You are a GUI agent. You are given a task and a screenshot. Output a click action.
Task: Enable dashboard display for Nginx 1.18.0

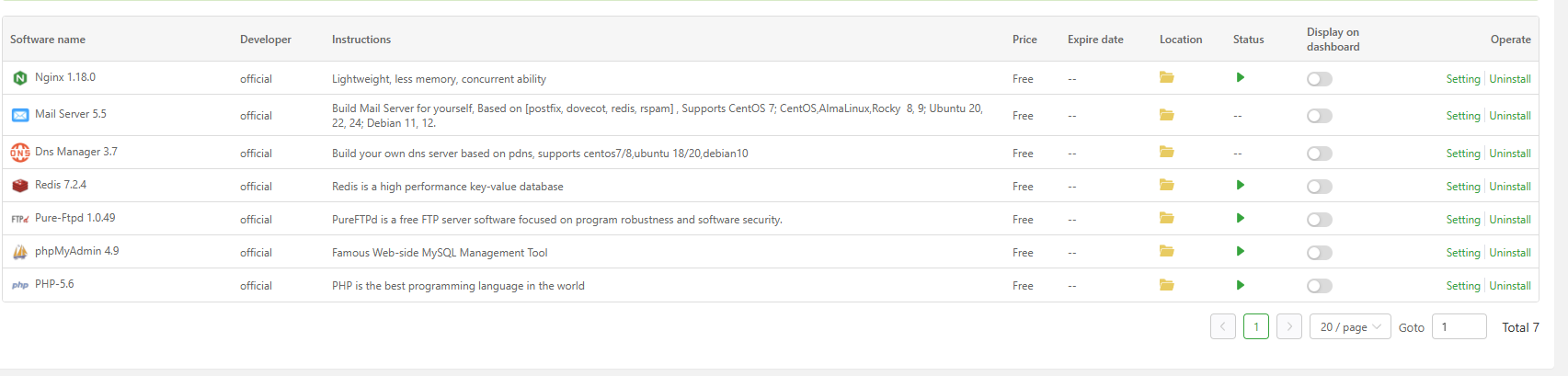pyautogui.click(x=1319, y=79)
